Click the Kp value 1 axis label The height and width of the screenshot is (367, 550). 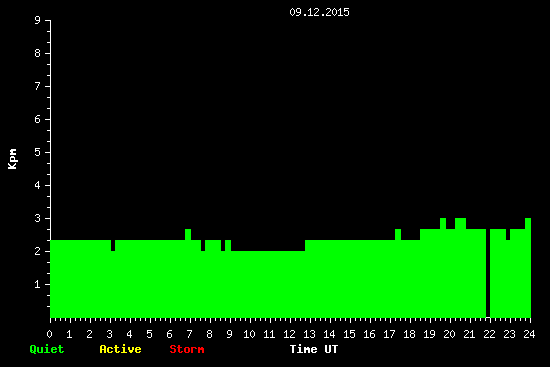37,284
